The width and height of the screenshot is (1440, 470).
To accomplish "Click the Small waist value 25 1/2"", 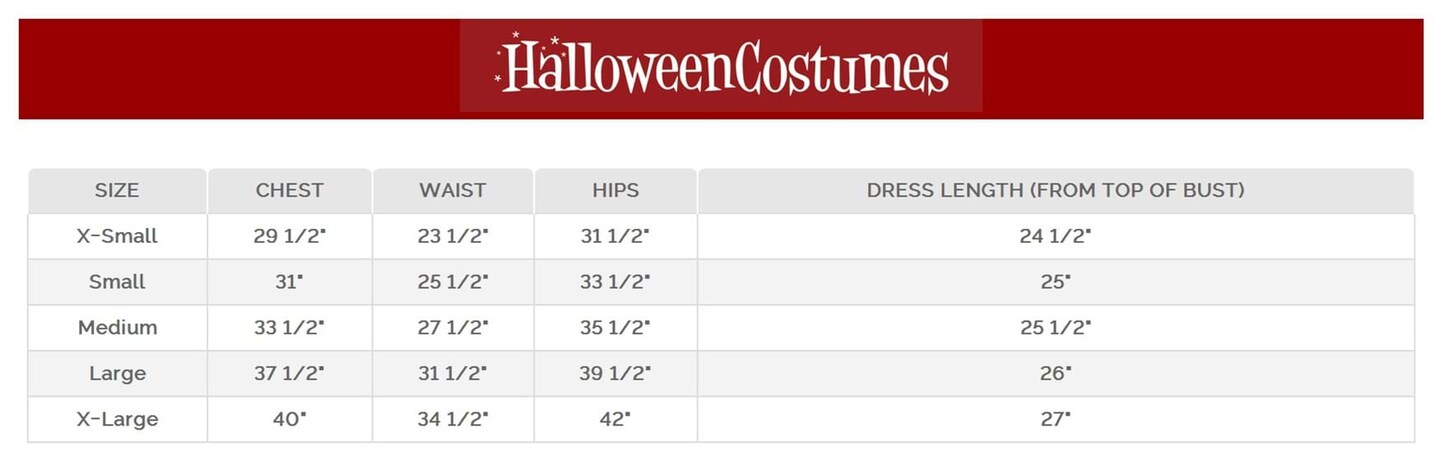I will (453, 282).
